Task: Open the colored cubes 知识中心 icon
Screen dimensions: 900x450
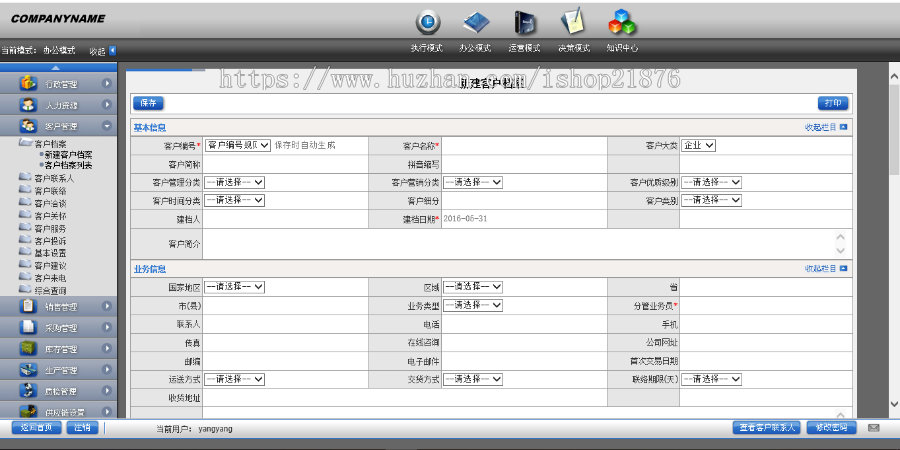Action: point(623,22)
